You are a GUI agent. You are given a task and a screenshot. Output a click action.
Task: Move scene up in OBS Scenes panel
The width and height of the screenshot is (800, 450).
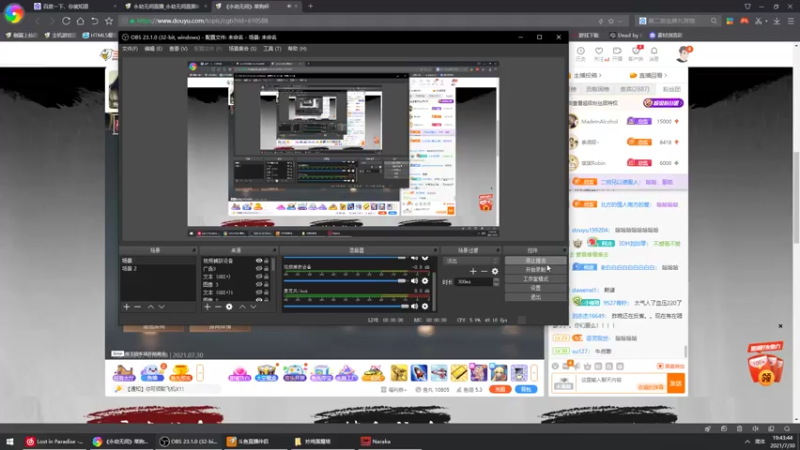pyautogui.click(x=151, y=307)
